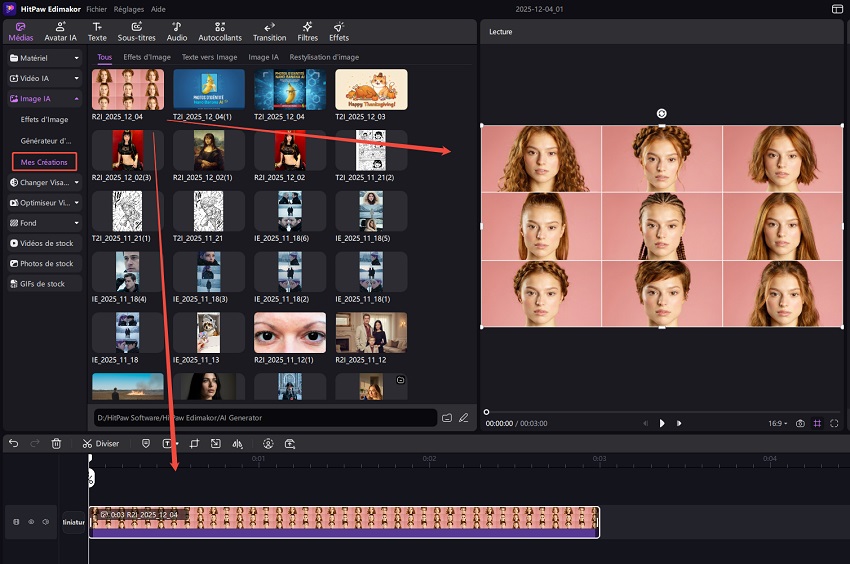850x564 pixels.
Task: Open the 16:9 aspect ratio dropdown
Action: (777, 424)
